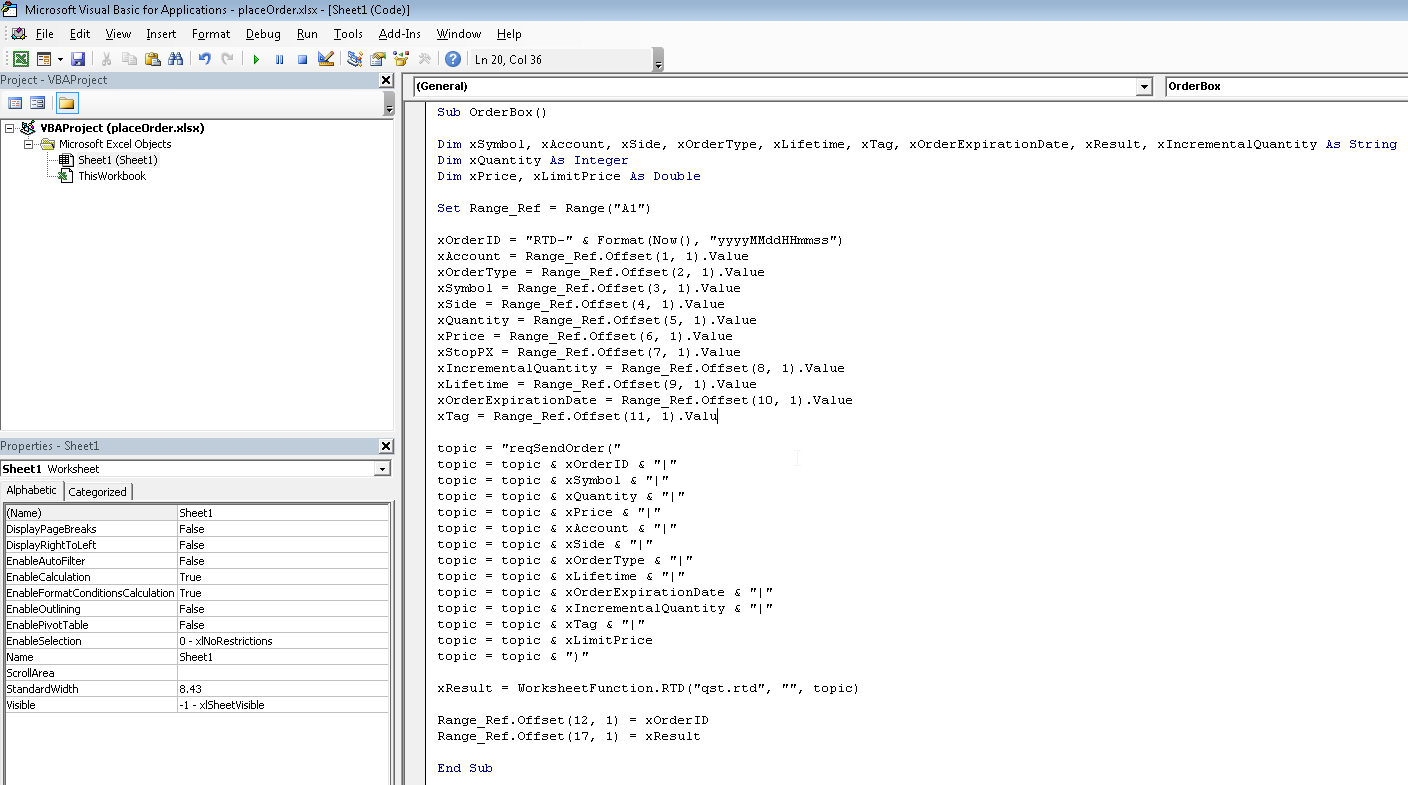Select Sheet1 (Sheet1) in project tree
This screenshot has width=1408, height=785.
pos(117,160)
